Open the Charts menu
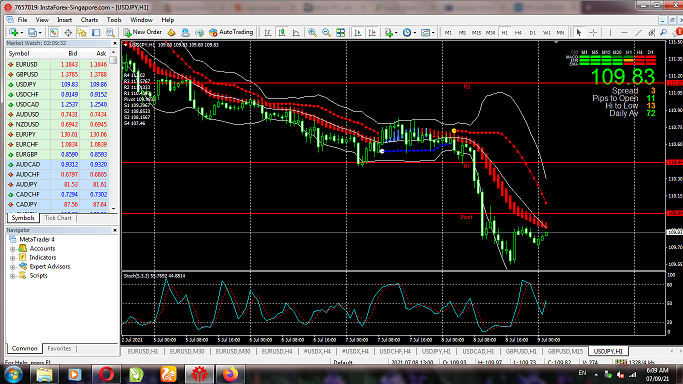This screenshot has width=683, height=384. pyautogui.click(x=89, y=20)
